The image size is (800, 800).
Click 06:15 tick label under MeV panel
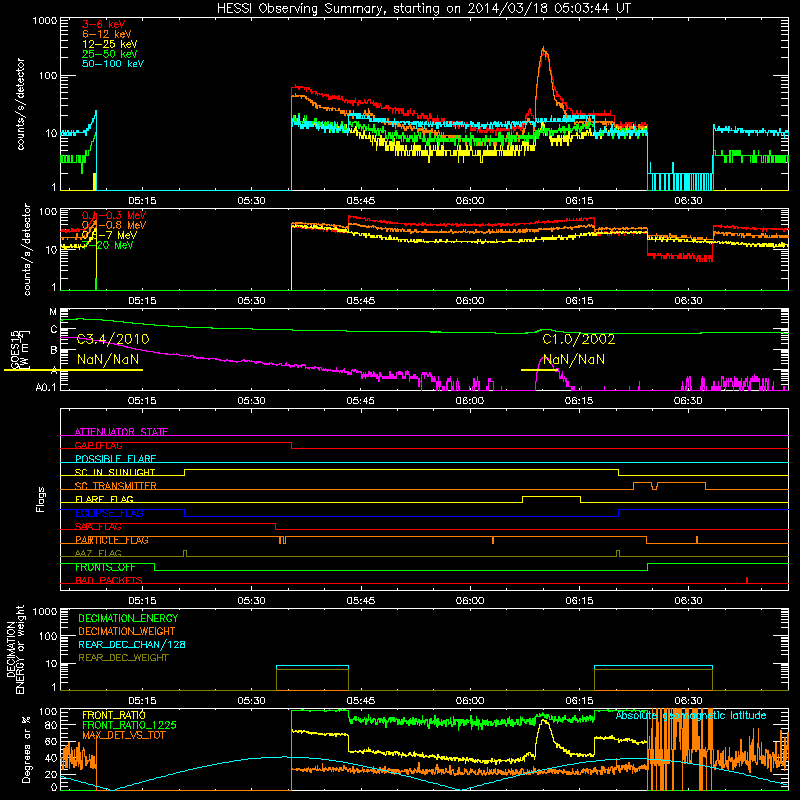tap(579, 301)
